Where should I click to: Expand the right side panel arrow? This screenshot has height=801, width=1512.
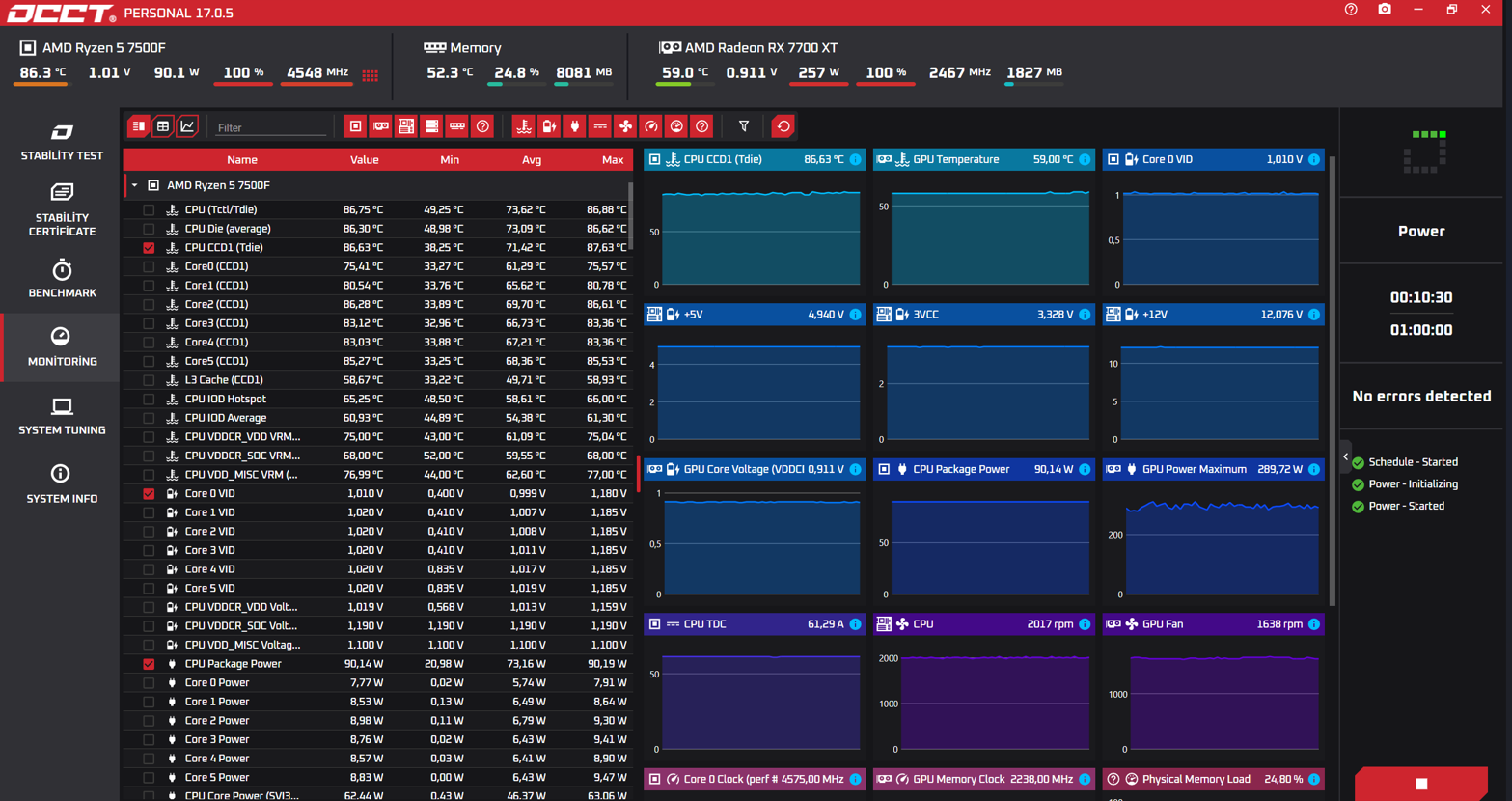(1345, 457)
